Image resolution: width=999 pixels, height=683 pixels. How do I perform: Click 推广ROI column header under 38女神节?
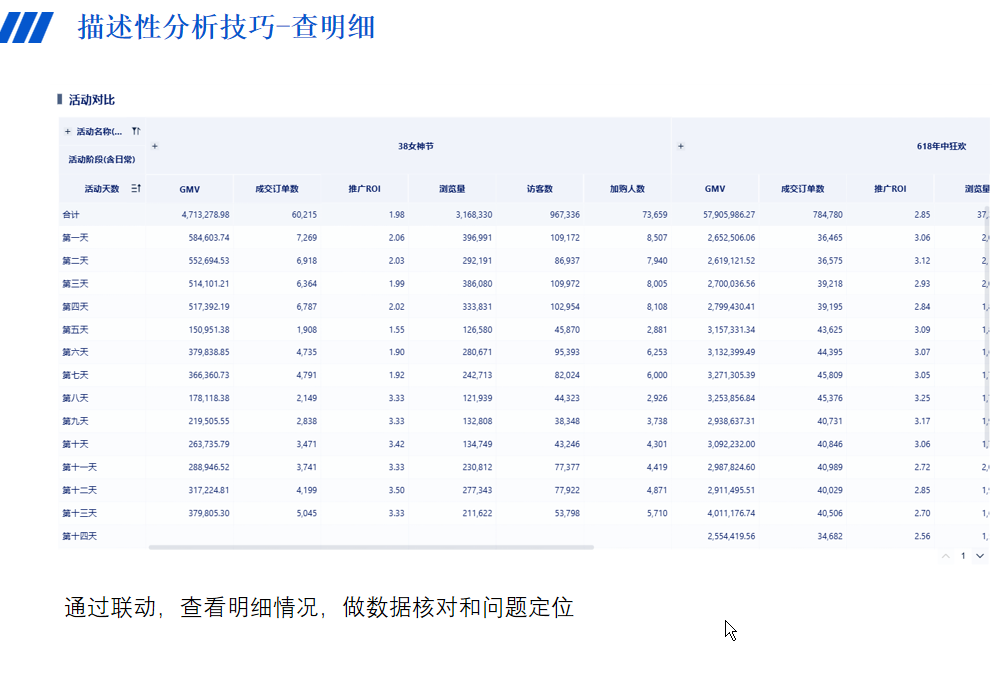[x=364, y=189]
